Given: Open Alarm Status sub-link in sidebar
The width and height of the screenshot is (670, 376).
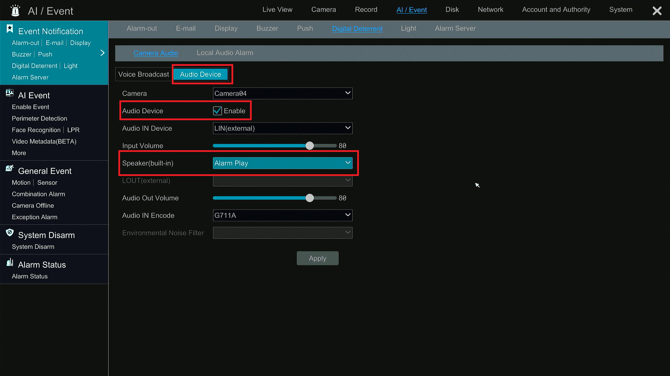Looking at the screenshot, I should pos(29,276).
